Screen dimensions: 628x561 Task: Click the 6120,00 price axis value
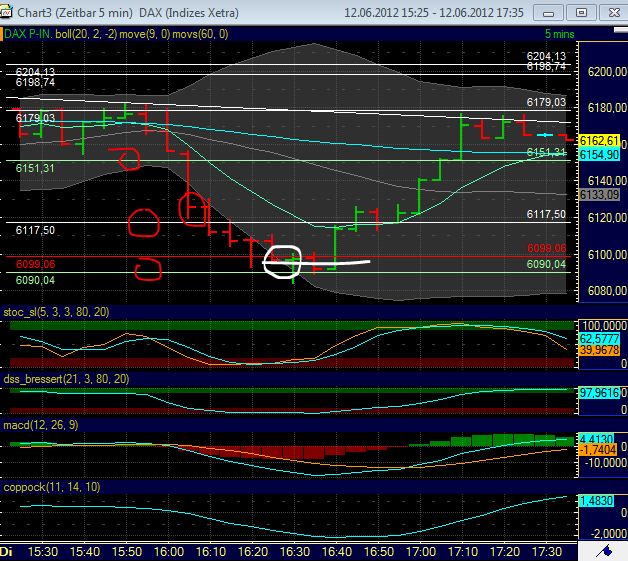[606, 217]
